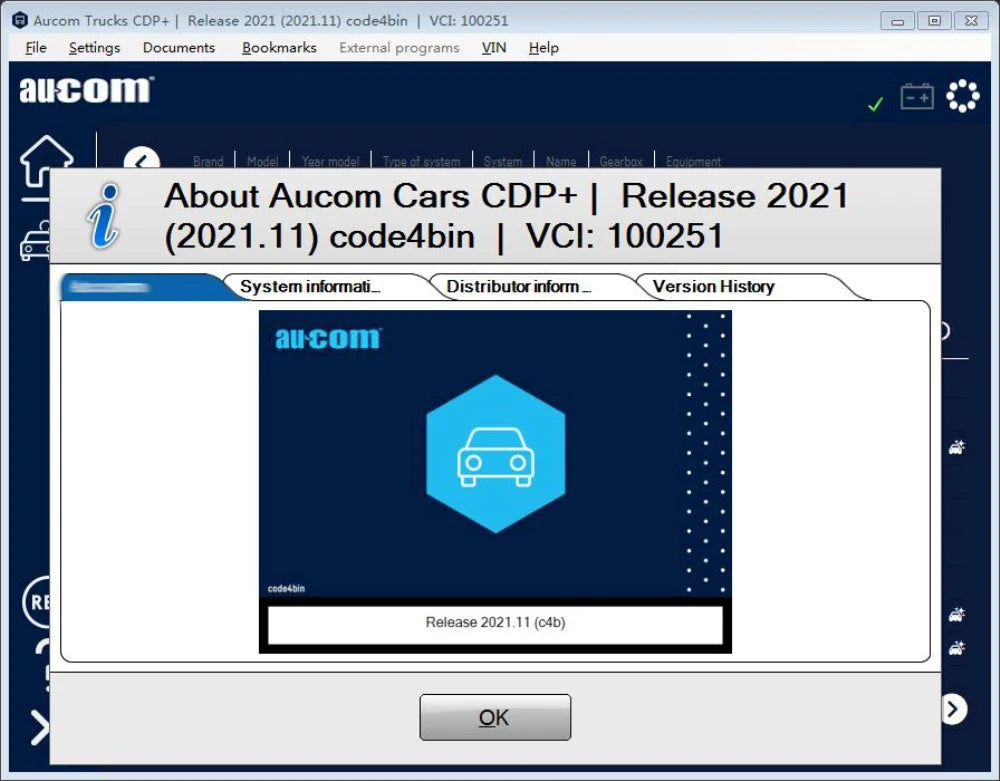Open the File menu
This screenshot has width=1000, height=781.
point(36,48)
